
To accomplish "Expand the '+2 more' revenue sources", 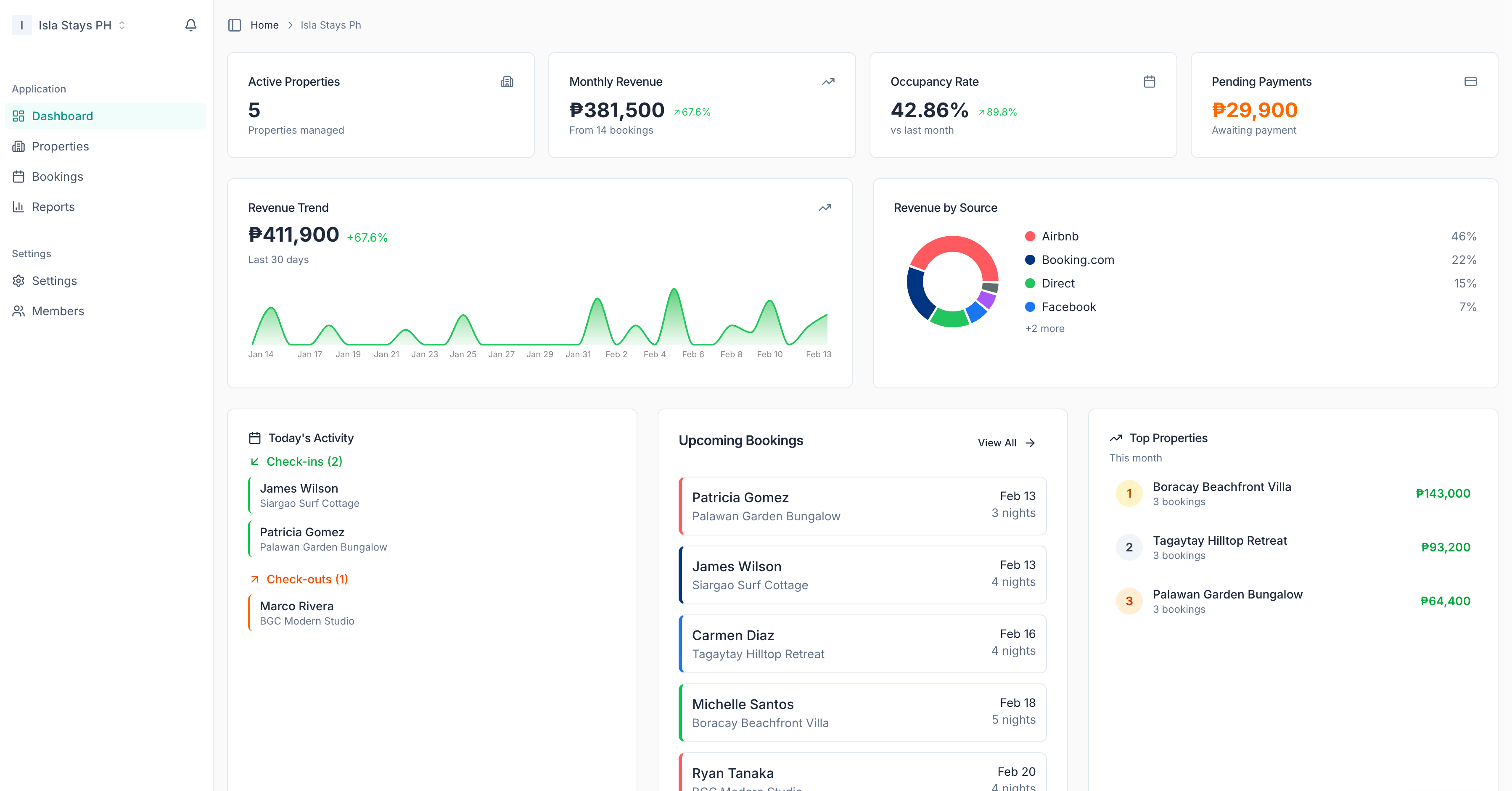I will (x=1044, y=328).
